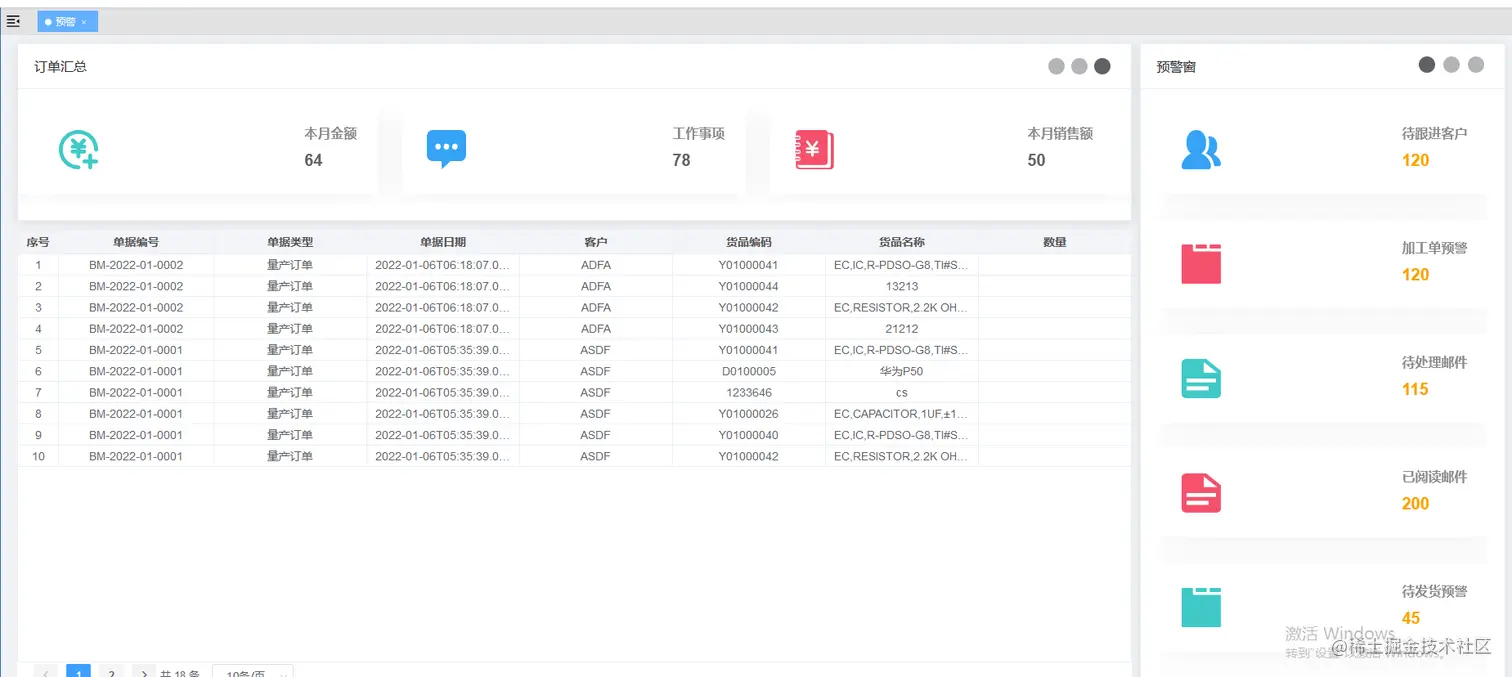1512x677 pixels.
Task: Click the 工作事项 label
Action: 698,133
